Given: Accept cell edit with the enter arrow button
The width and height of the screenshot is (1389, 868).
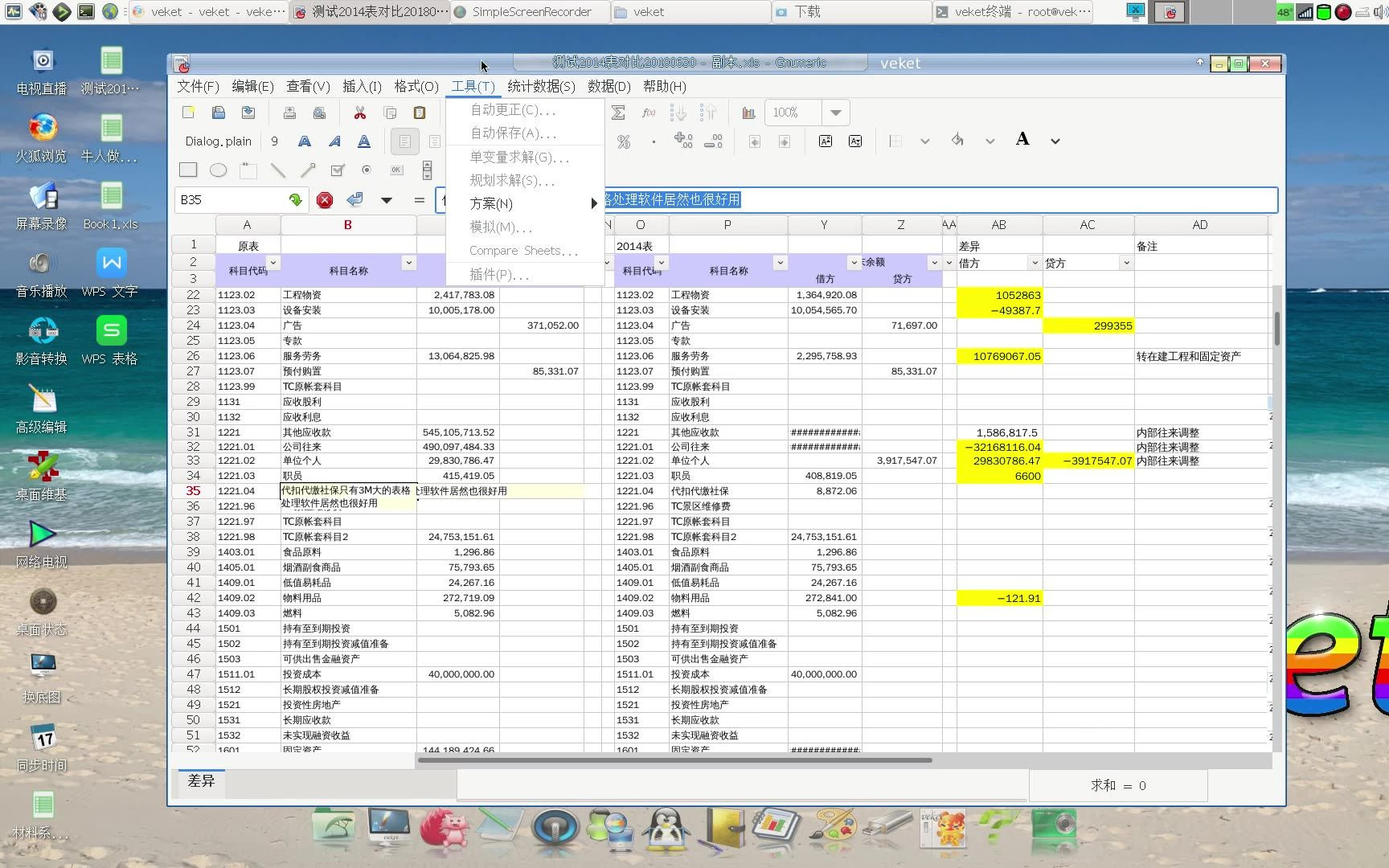Looking at the screenshot, I should [x=354, y=200].
